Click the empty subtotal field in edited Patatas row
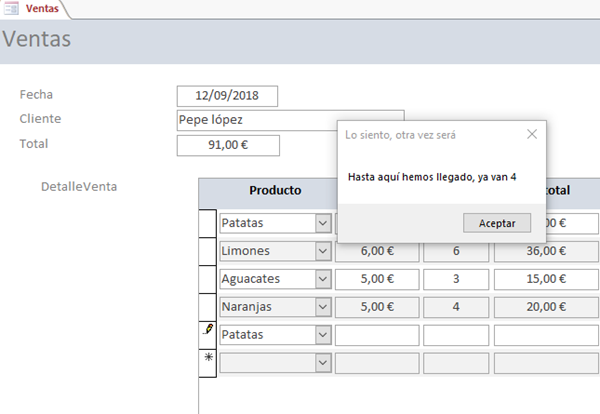The width and height of the screenshot is (600, 414). pos(546,335)
